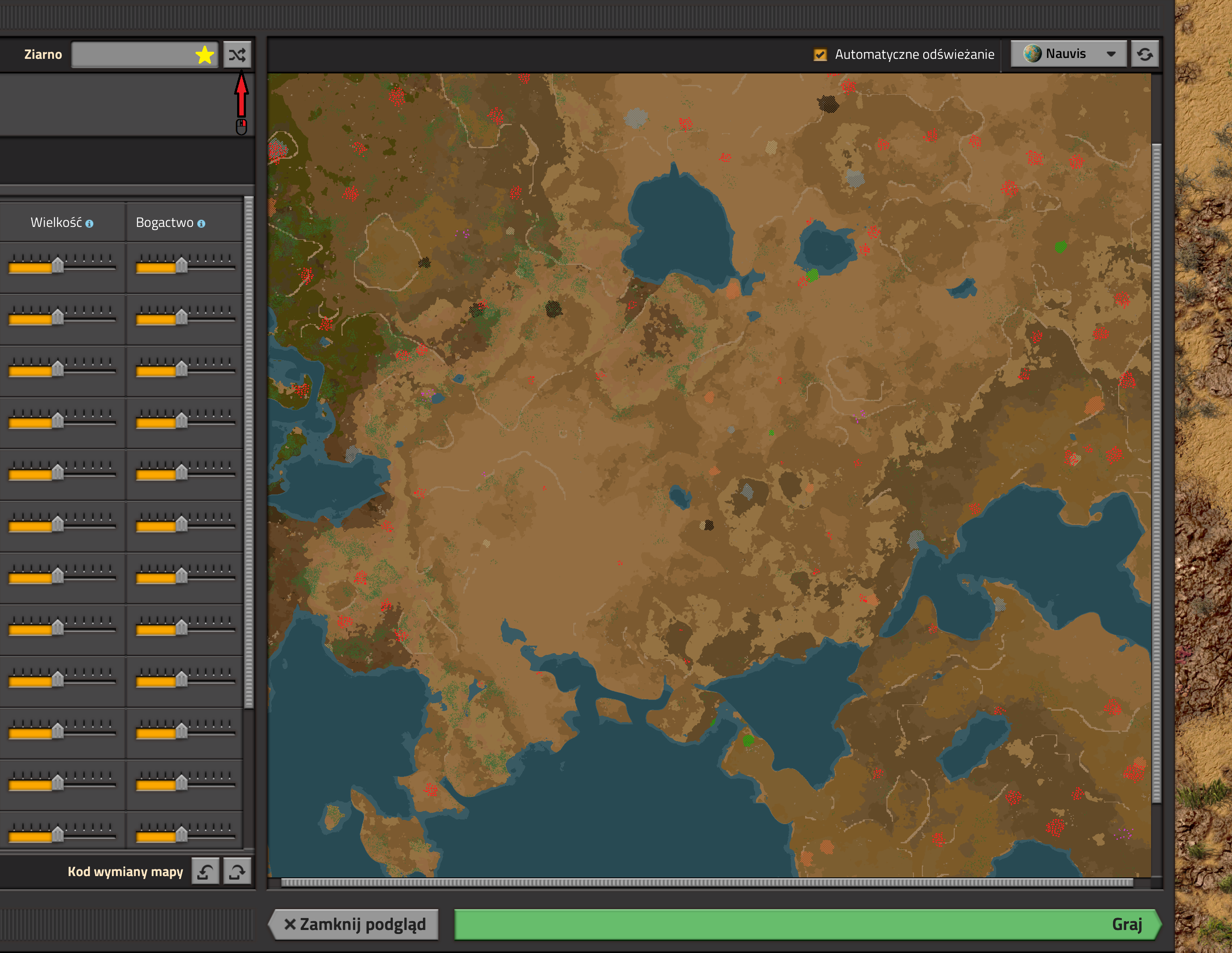Image resolution: width=1232 pixels, height=953 pixels.
Task: Click first row Wielkość slider handle
Action: coord(58,264)
